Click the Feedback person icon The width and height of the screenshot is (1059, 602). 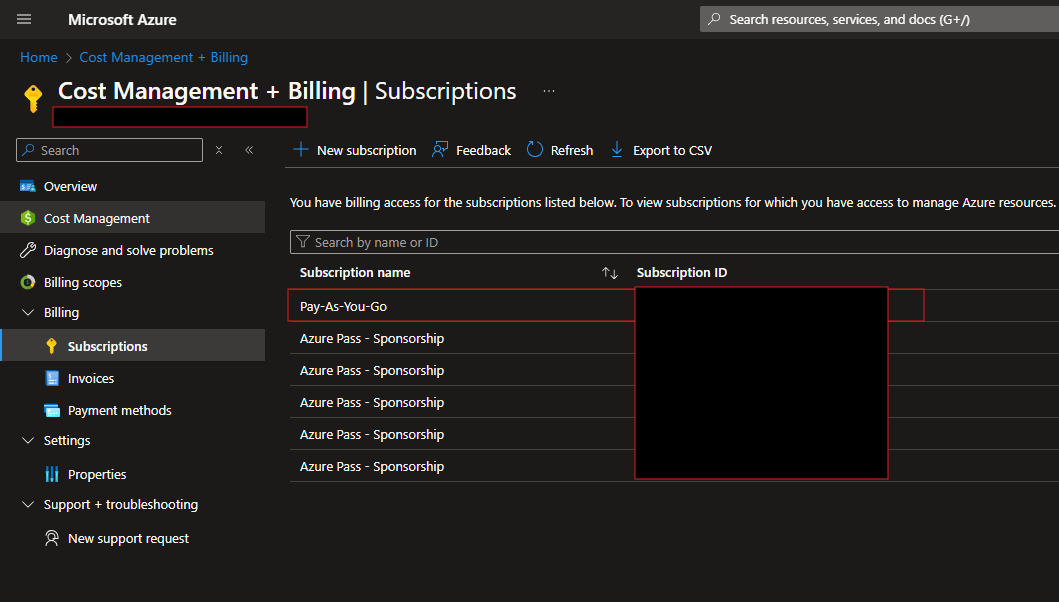click(440, 149)
